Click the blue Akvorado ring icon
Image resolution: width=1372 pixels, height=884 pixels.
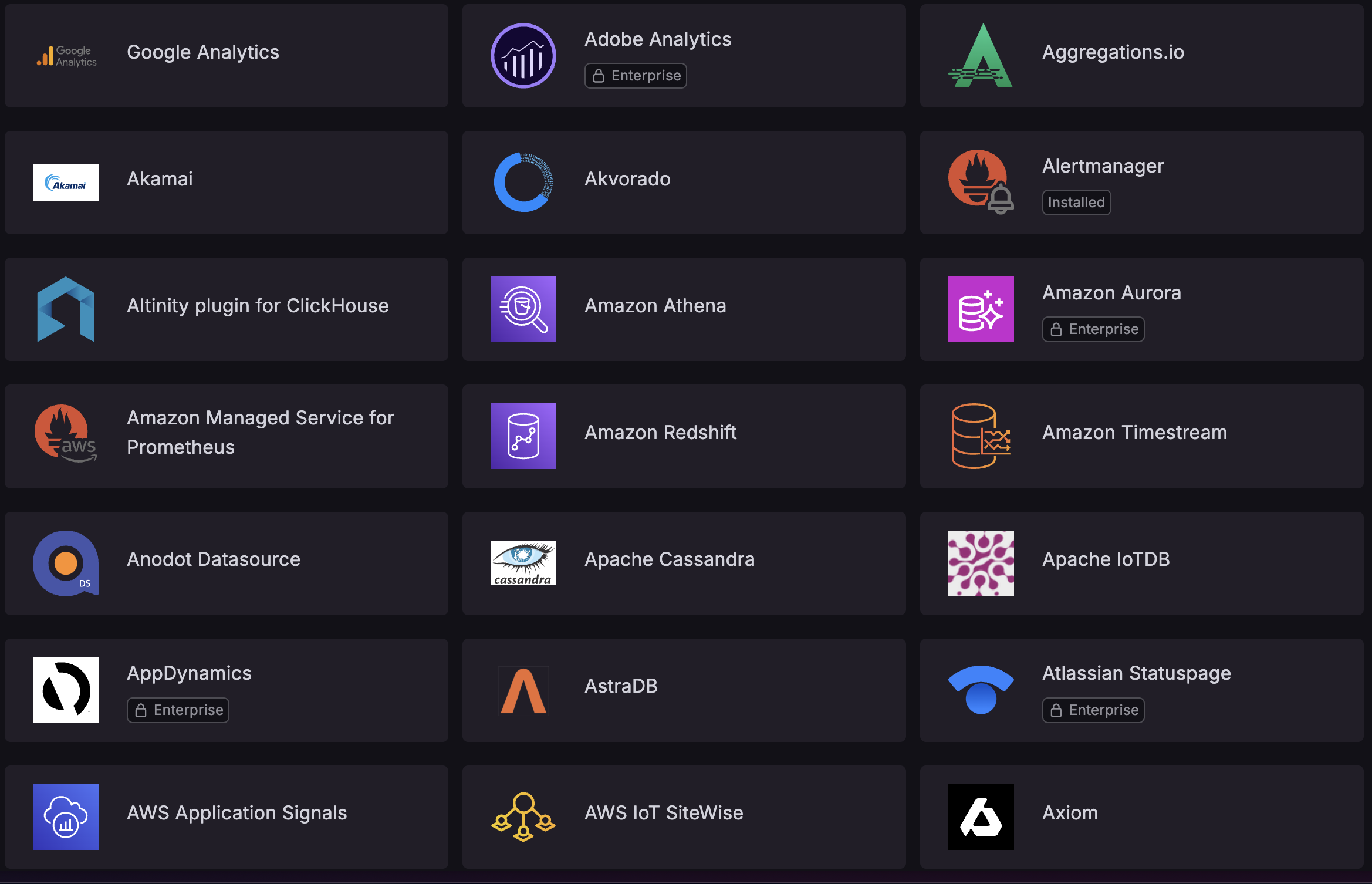pos(523,183)
